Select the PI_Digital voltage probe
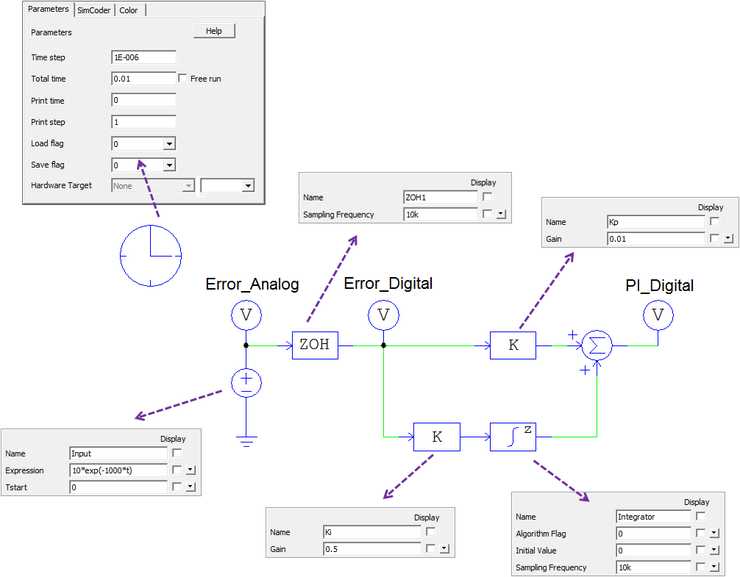The width and height of the screenshot is (740, 577). pos(658,316)
